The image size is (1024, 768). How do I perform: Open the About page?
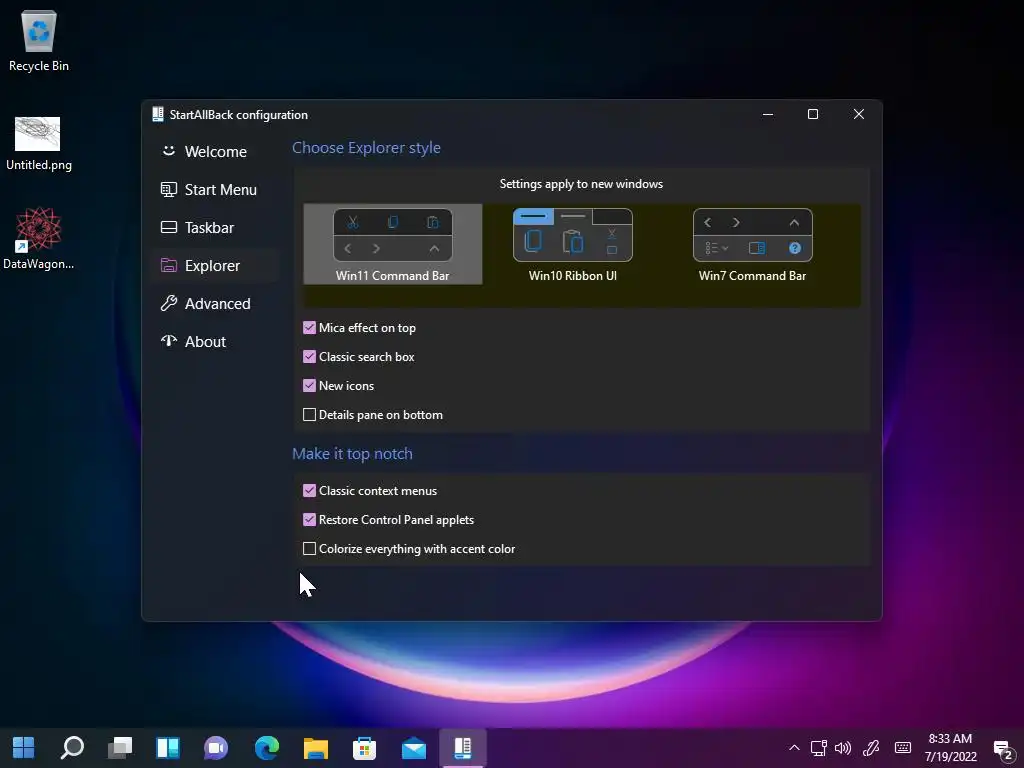pyautogui.click(x=215, y=341)
